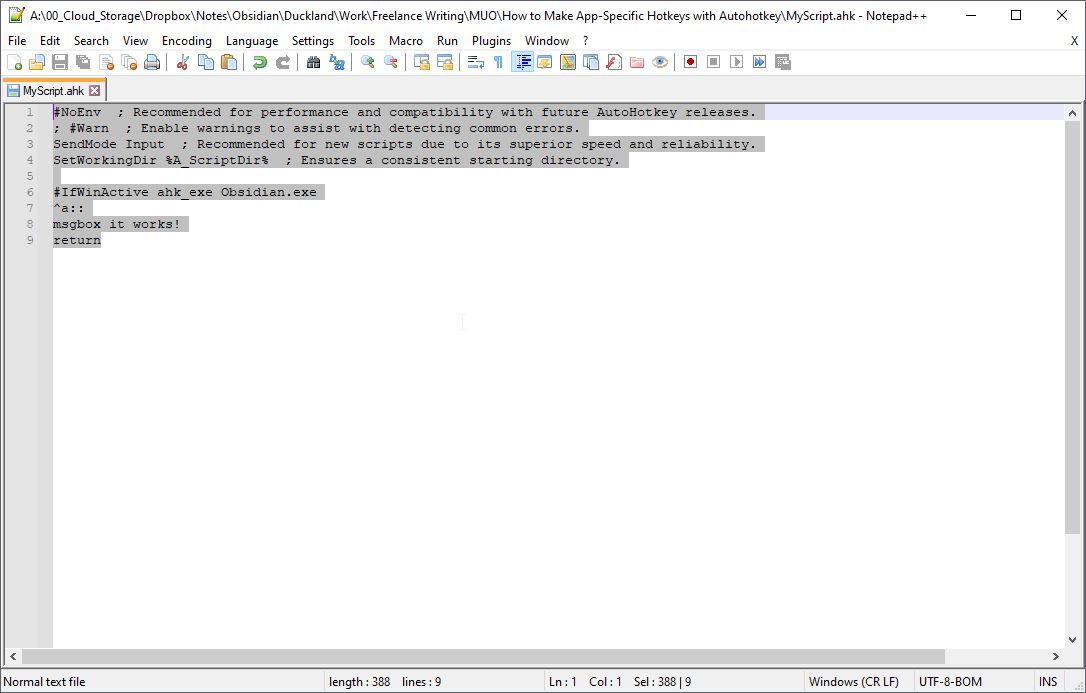The width and height of the screenshot is (1086, 693).
Task: Click Windows (CR LF) in status bar
Action: tap(853, 682)
